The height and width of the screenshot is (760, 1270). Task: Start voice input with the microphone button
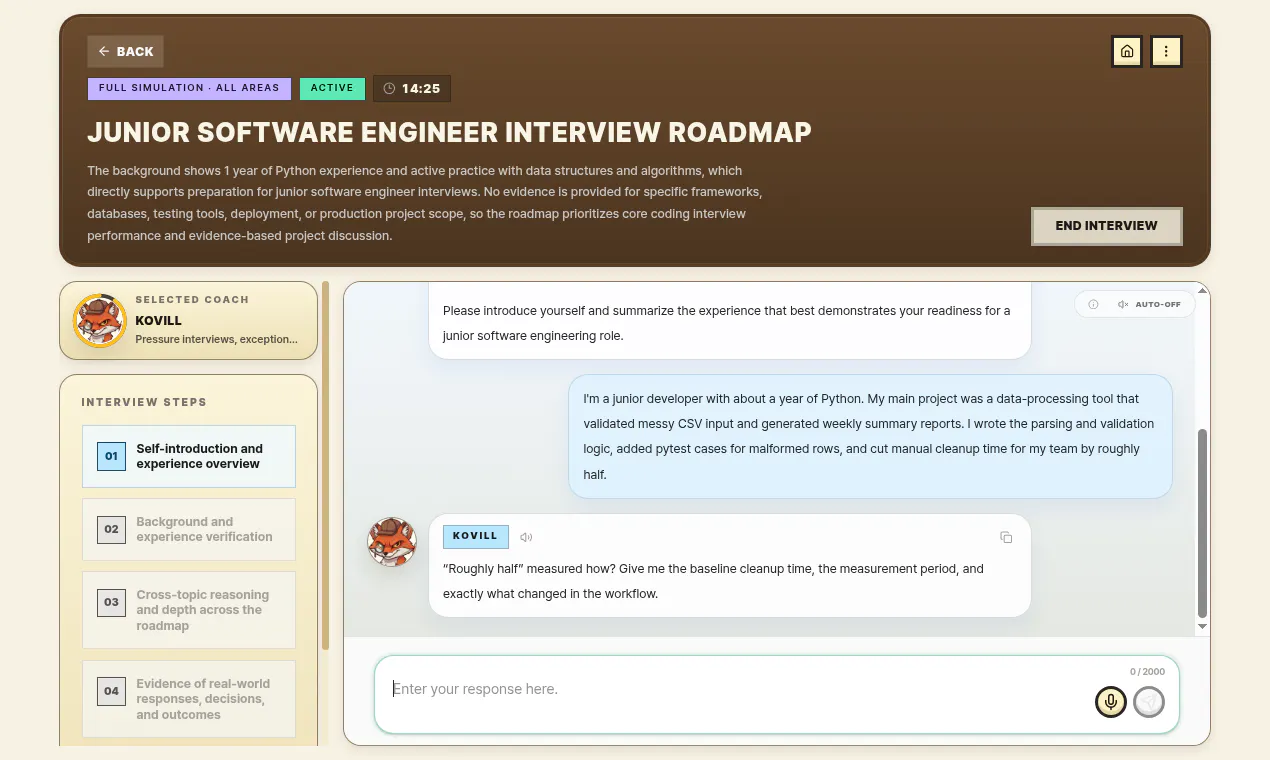pyautogui.click(x=1111, y=702)
